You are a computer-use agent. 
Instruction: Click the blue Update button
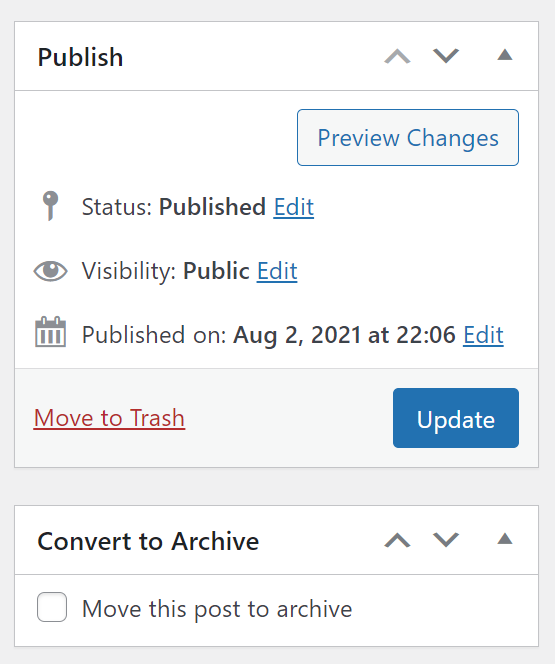pyautogui.click(x=456, y=418)
